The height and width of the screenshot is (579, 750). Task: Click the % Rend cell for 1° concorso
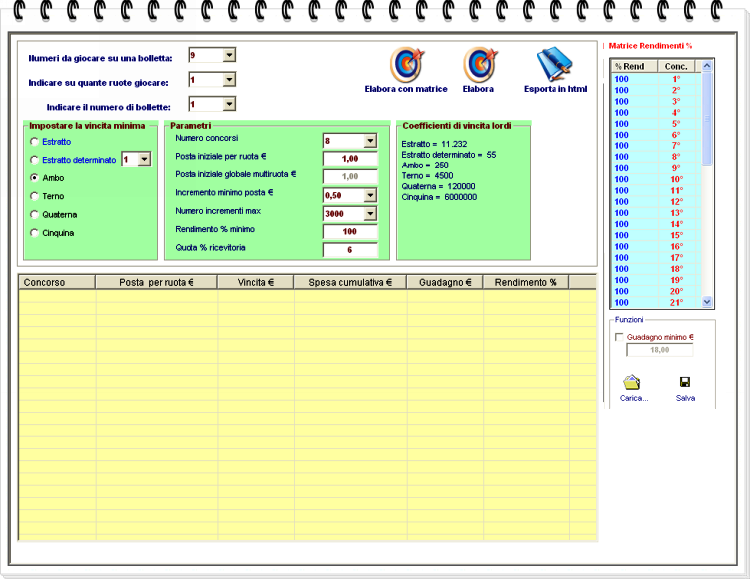(635, 79)
